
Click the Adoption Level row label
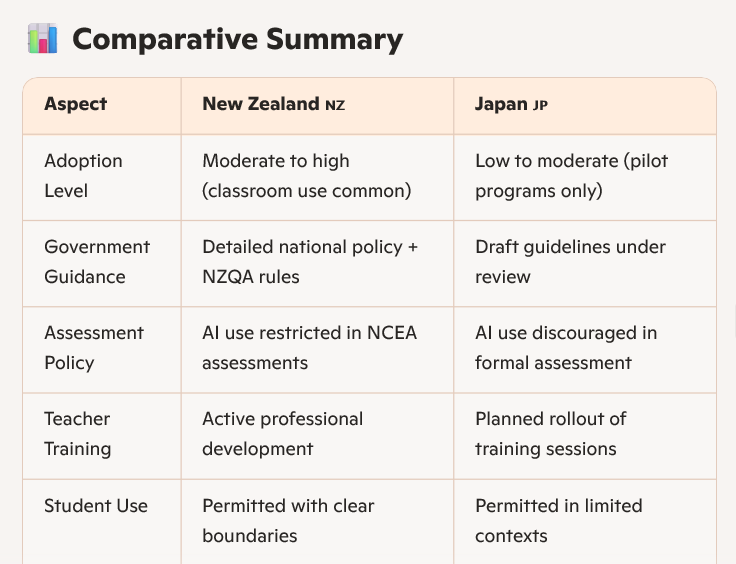tap(84, 176)
